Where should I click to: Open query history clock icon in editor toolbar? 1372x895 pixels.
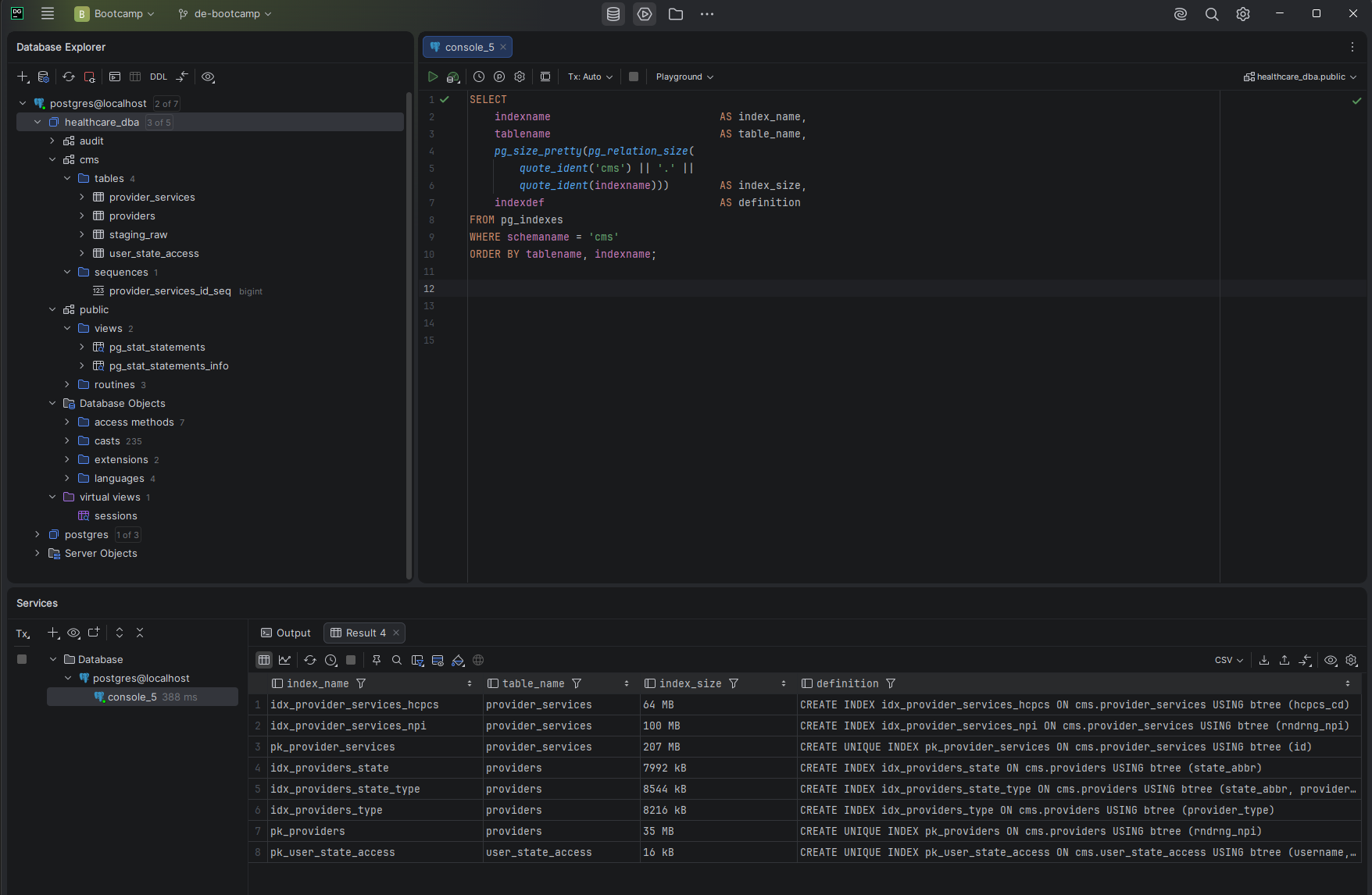click(x=479, y=77)
